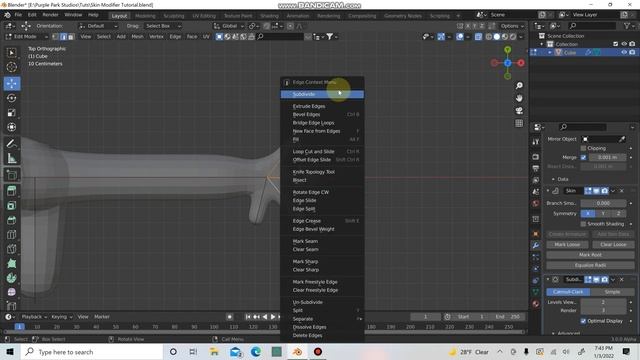Choose Dissolve Edges in context menu
Image resolution: width=640 pixels, height=360 pixels.
[322, 327]
